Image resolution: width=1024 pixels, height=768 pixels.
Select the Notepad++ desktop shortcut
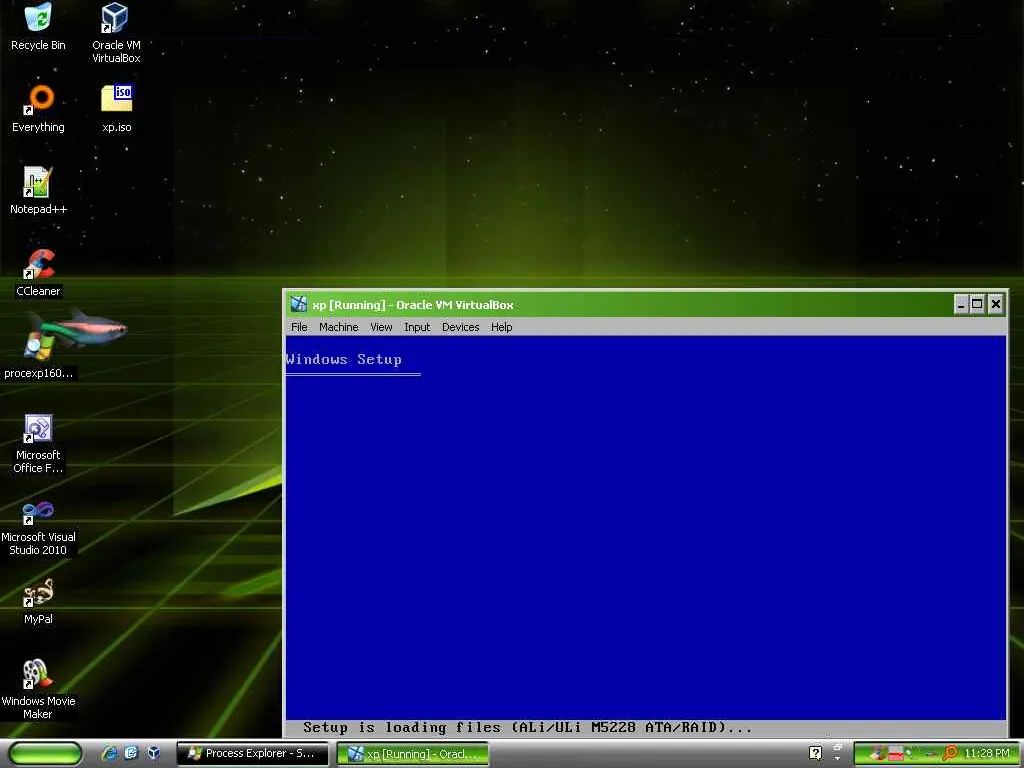[38, 191]
